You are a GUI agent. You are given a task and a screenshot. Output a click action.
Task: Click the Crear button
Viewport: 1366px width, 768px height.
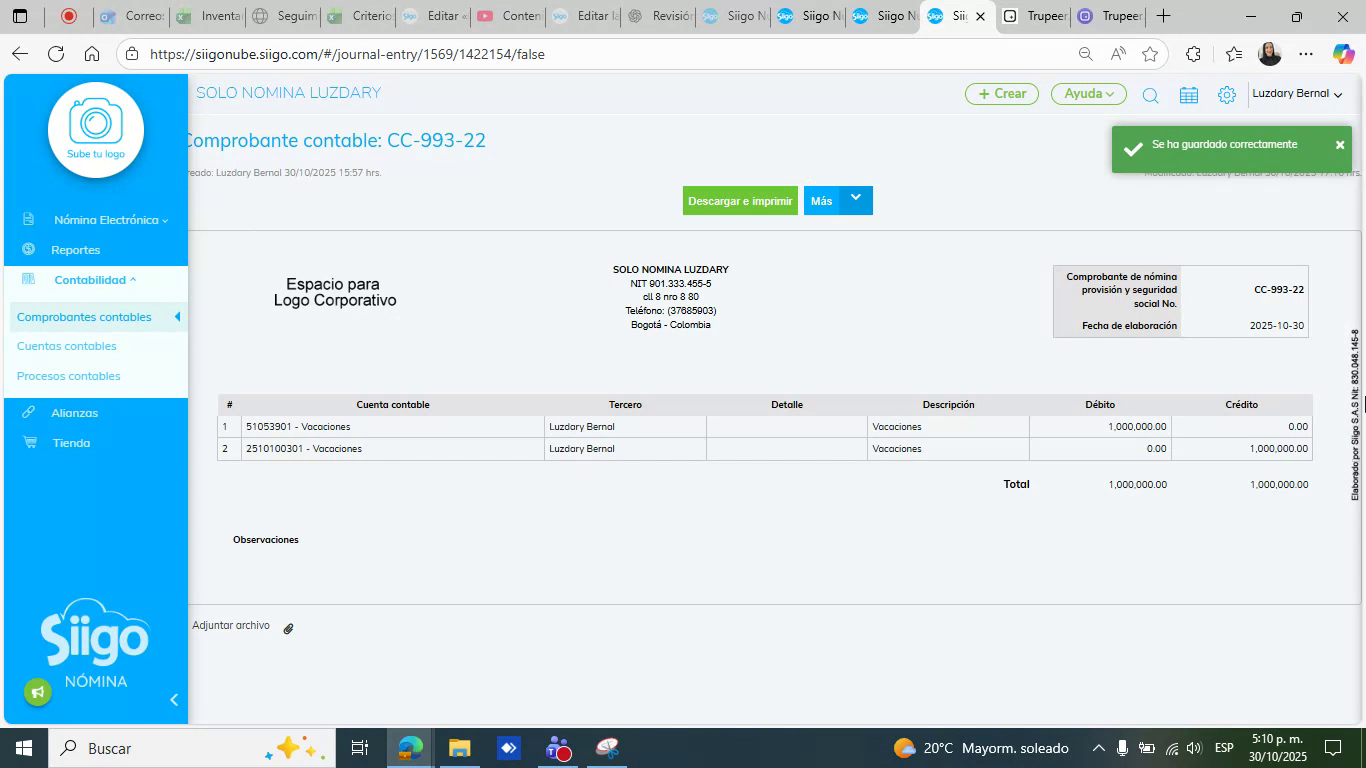[1002, 94]
